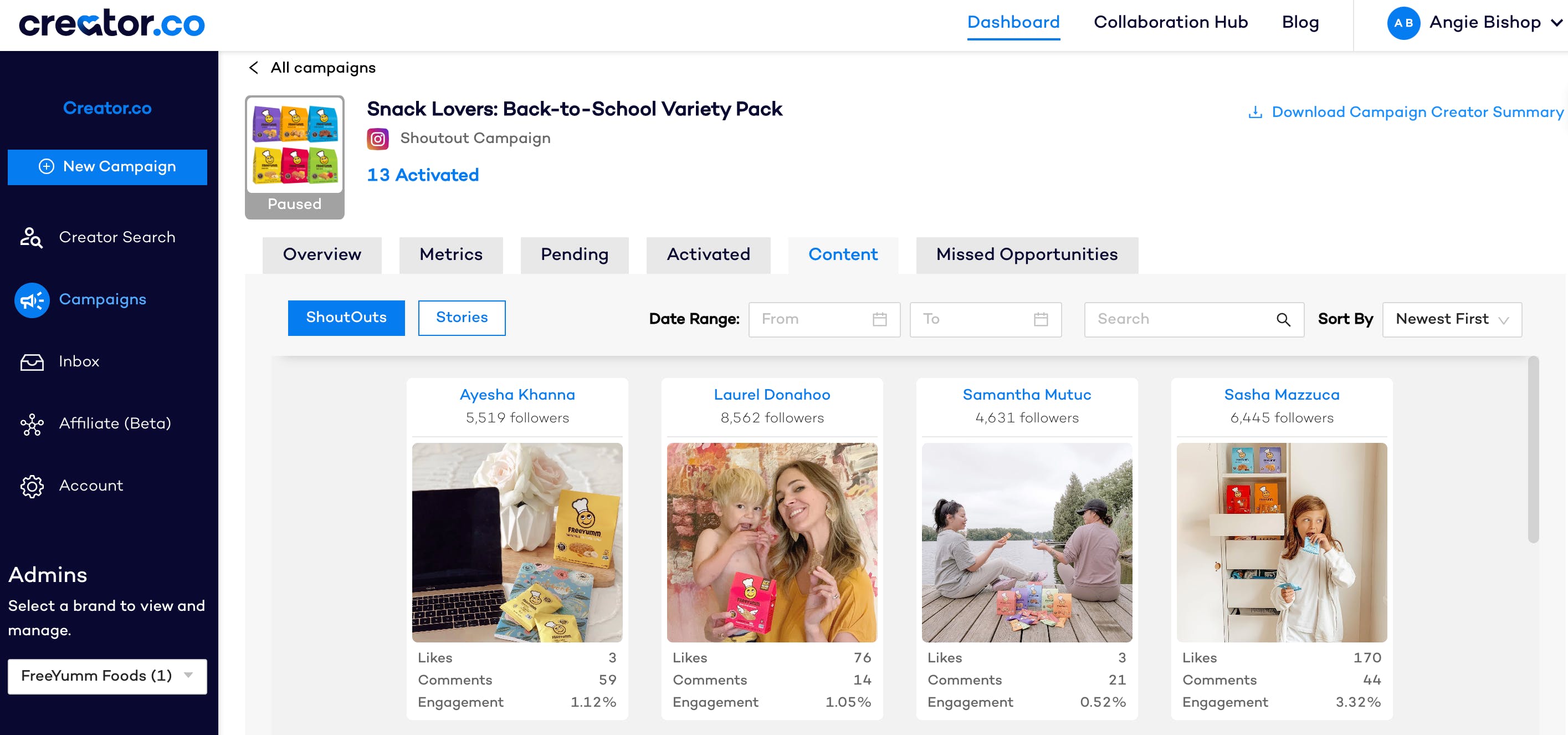Switch to ShoutOuts content view
Screen dimensions: 1568x735
(346, 317)
